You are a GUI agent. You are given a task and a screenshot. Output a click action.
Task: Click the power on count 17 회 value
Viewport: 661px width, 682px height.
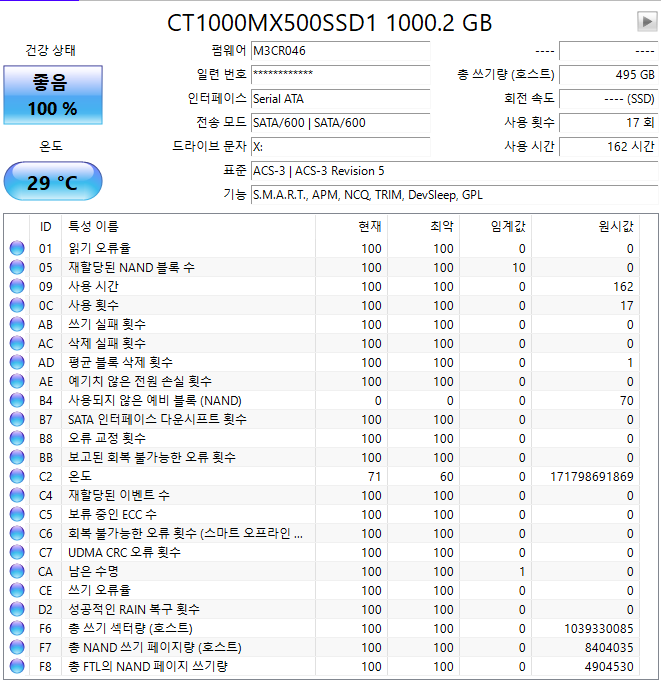click(608, 123)
